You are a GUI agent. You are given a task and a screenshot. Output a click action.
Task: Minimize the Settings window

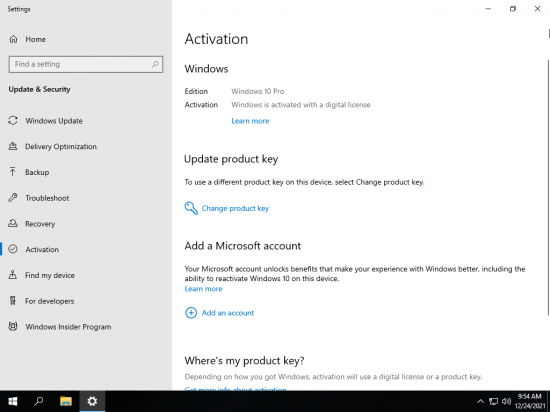click(x=488, y=9)
